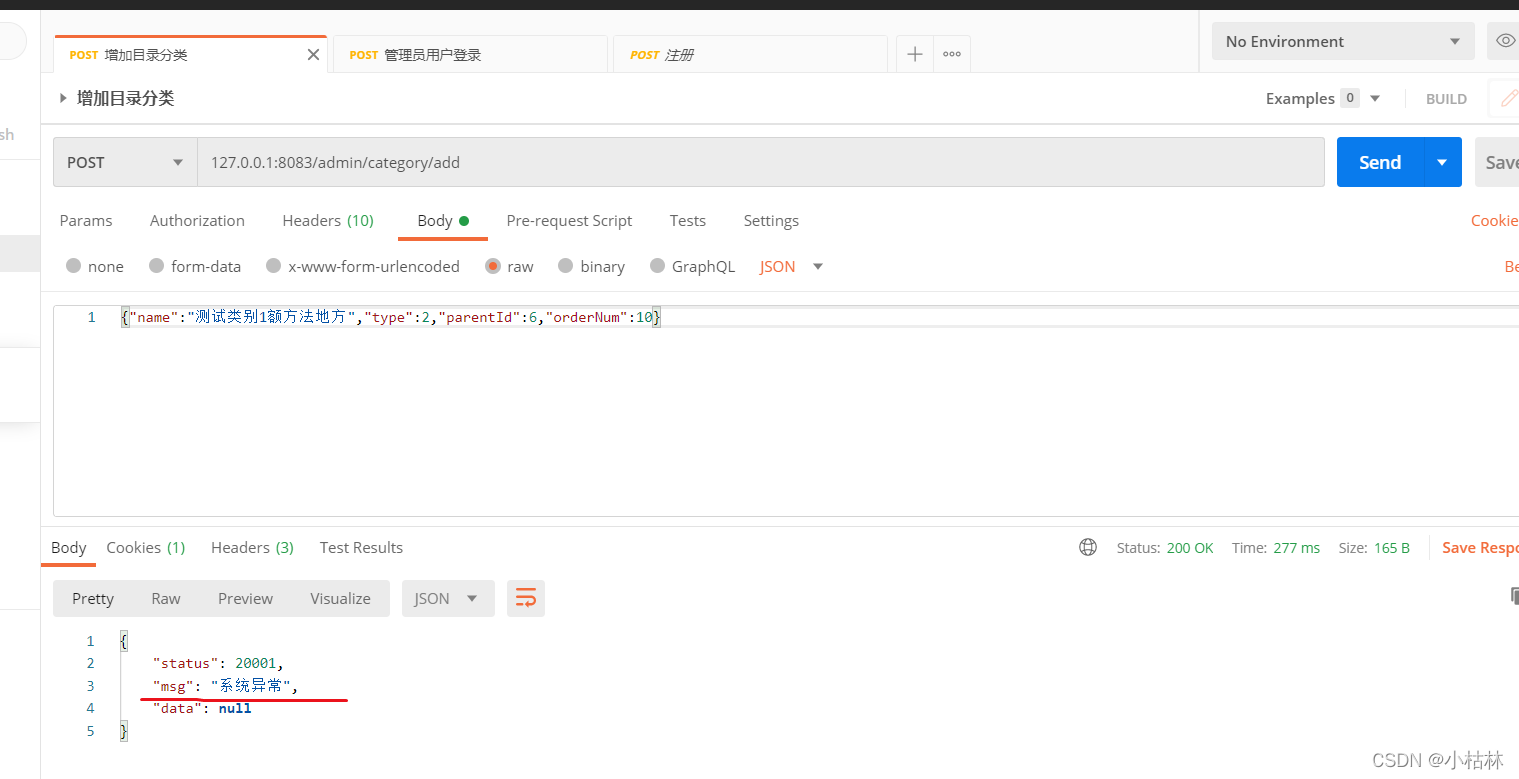Toggle response line wrapping icon beside JSON
Viewport: 1519px width, 779px height.
click(x=526, y=597)
